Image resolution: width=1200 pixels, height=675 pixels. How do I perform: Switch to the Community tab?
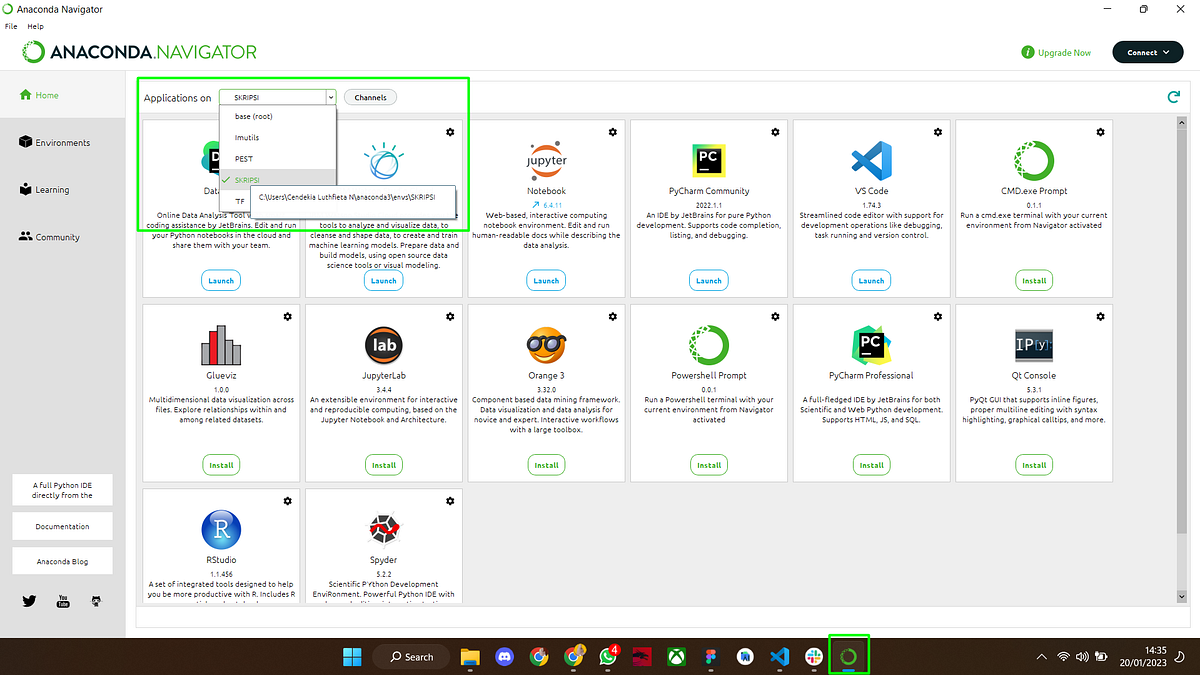[62, 237]
